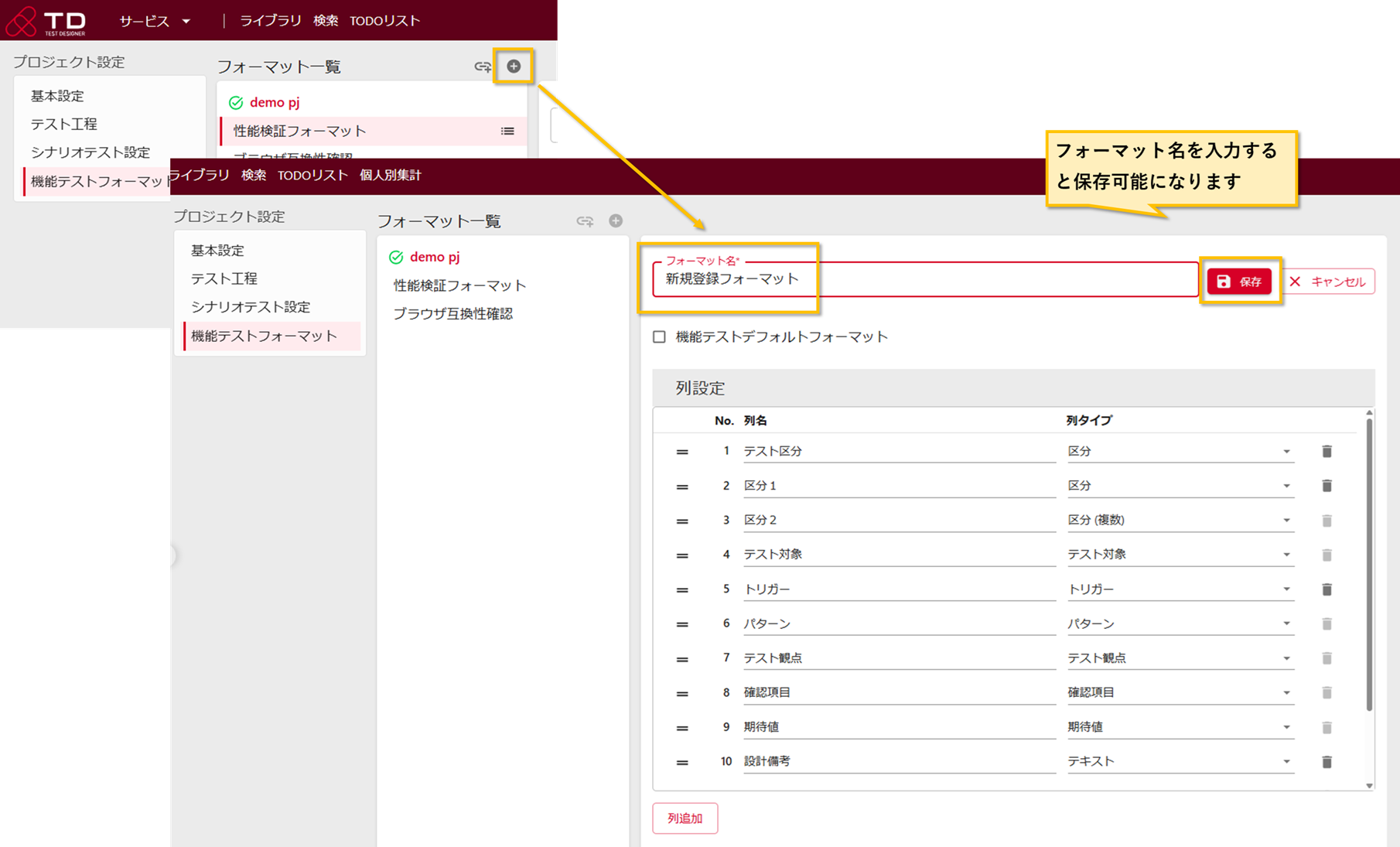Screen dimensions: 1400x847
Task: Delete the 設計備考 column via its trash icon
Action: pos(1327,761)
